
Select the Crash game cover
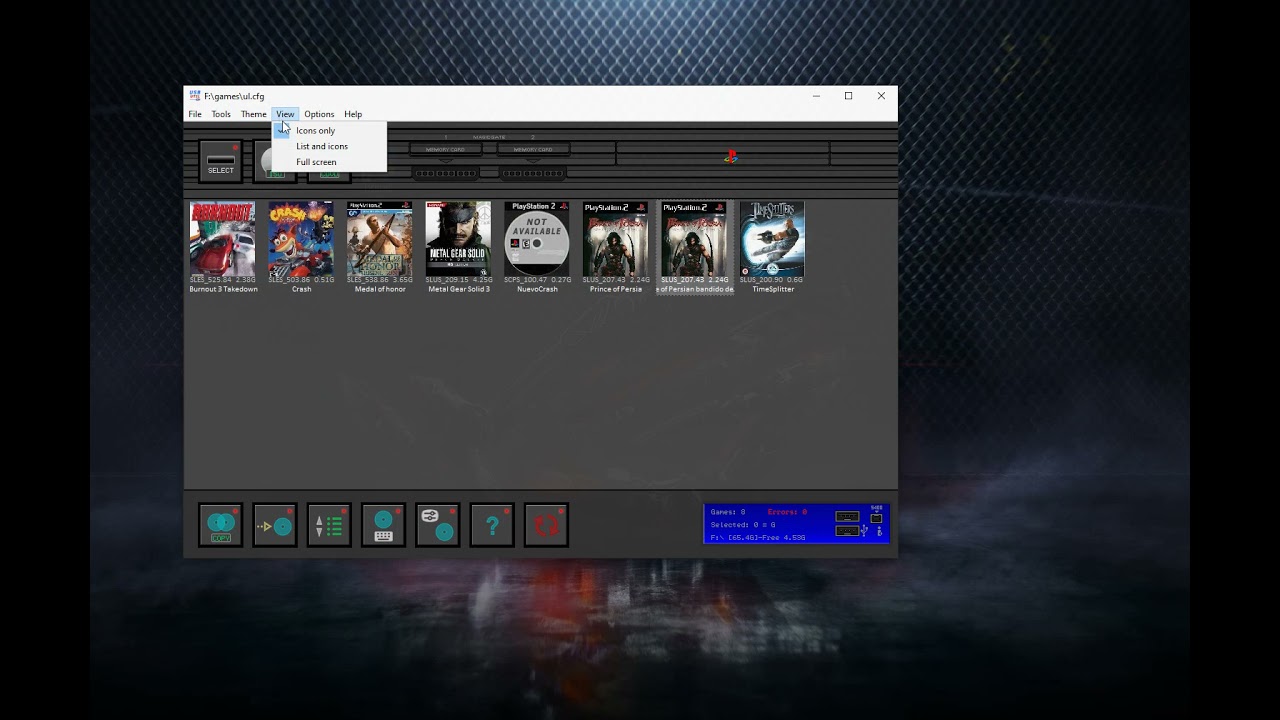pos(301,239)
